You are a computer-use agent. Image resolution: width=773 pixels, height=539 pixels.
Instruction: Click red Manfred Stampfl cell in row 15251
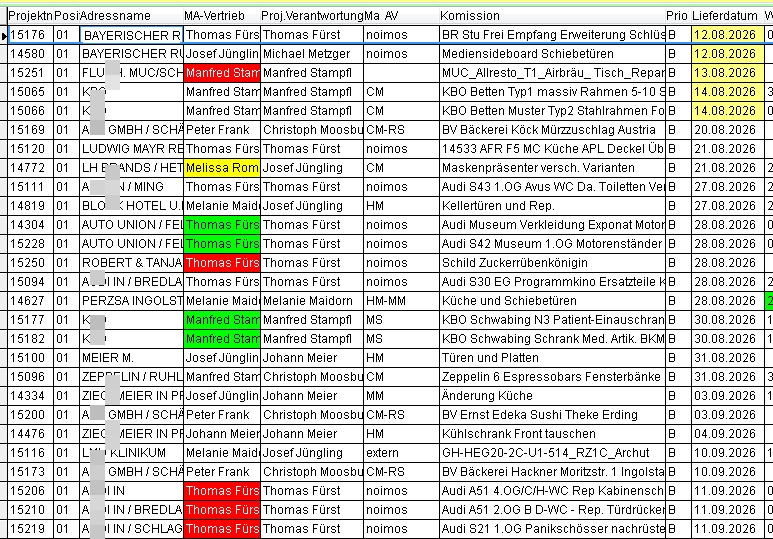[222, 73]
